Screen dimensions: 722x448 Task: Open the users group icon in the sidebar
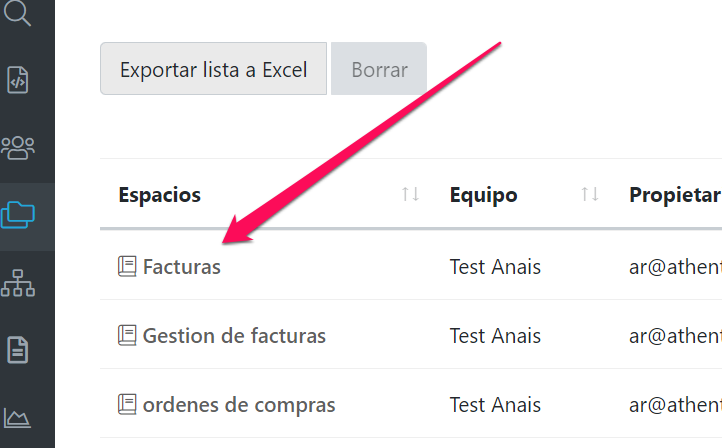(x=18, y=147)
